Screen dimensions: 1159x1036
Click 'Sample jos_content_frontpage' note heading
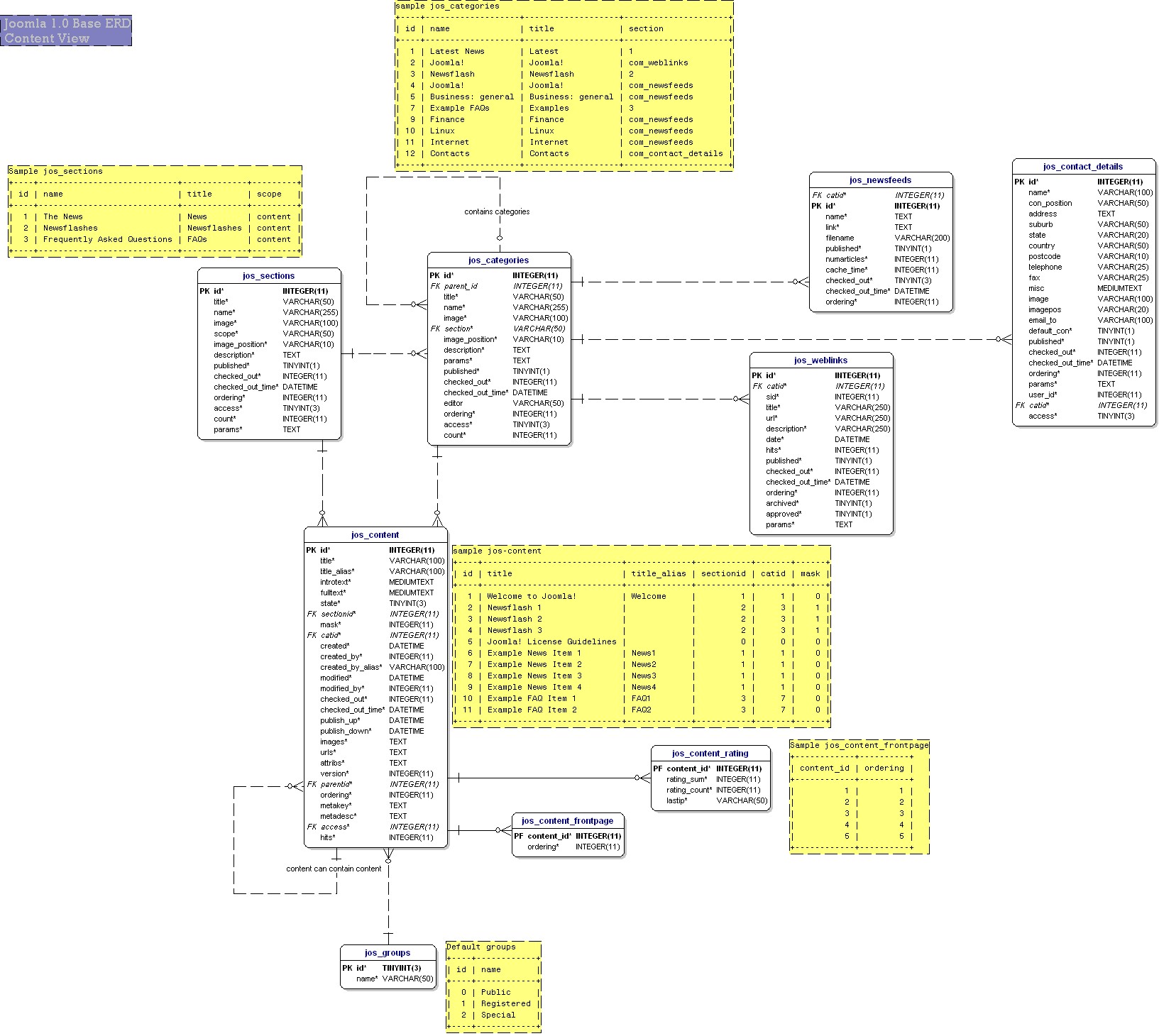click(x=859, y=745)
